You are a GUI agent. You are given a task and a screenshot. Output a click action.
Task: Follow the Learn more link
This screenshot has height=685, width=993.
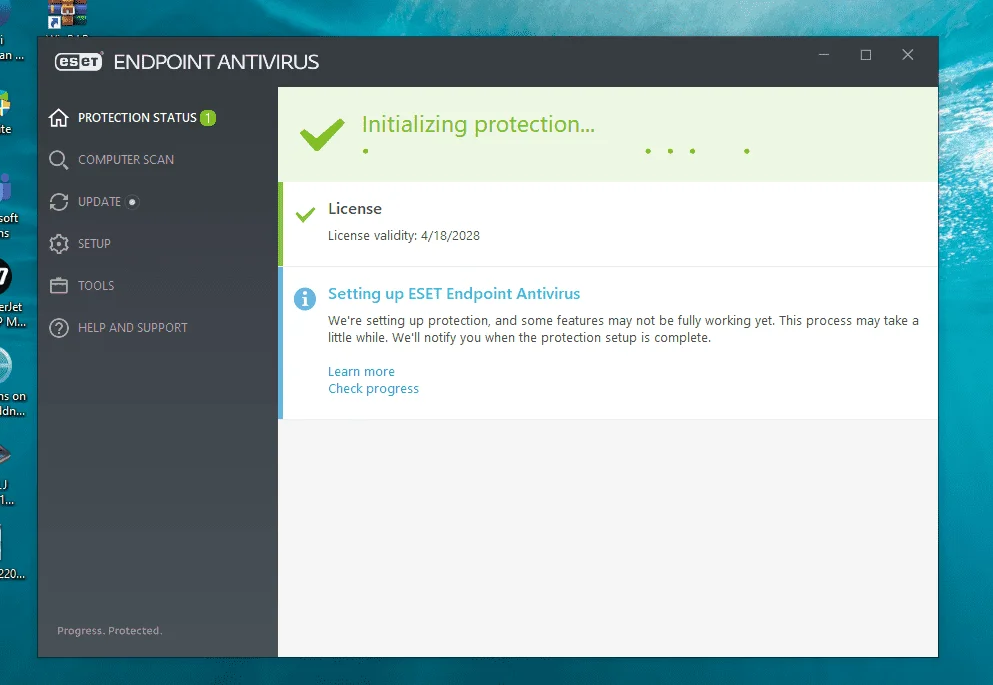361,372
